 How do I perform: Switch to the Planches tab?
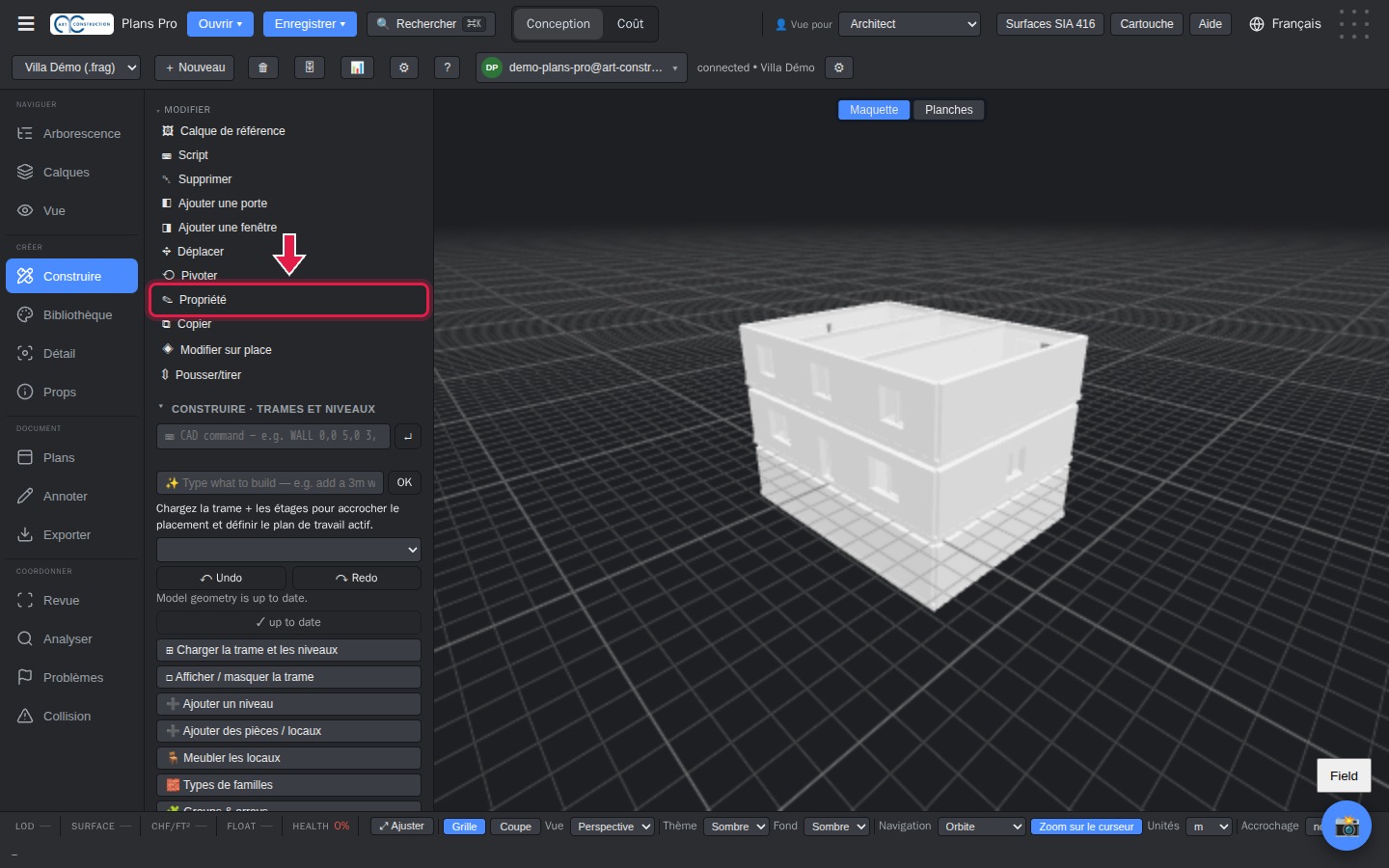[x=949, y=110]
